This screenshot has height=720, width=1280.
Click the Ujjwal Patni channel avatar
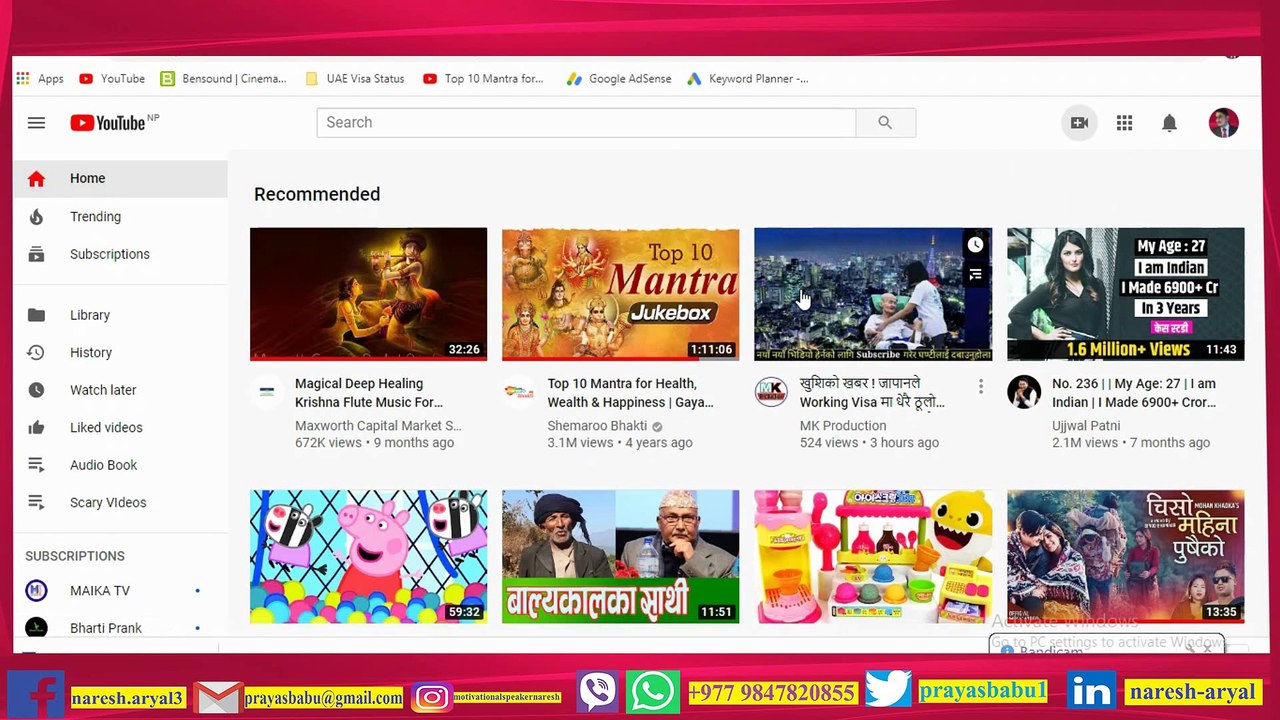click(1023, 392)
